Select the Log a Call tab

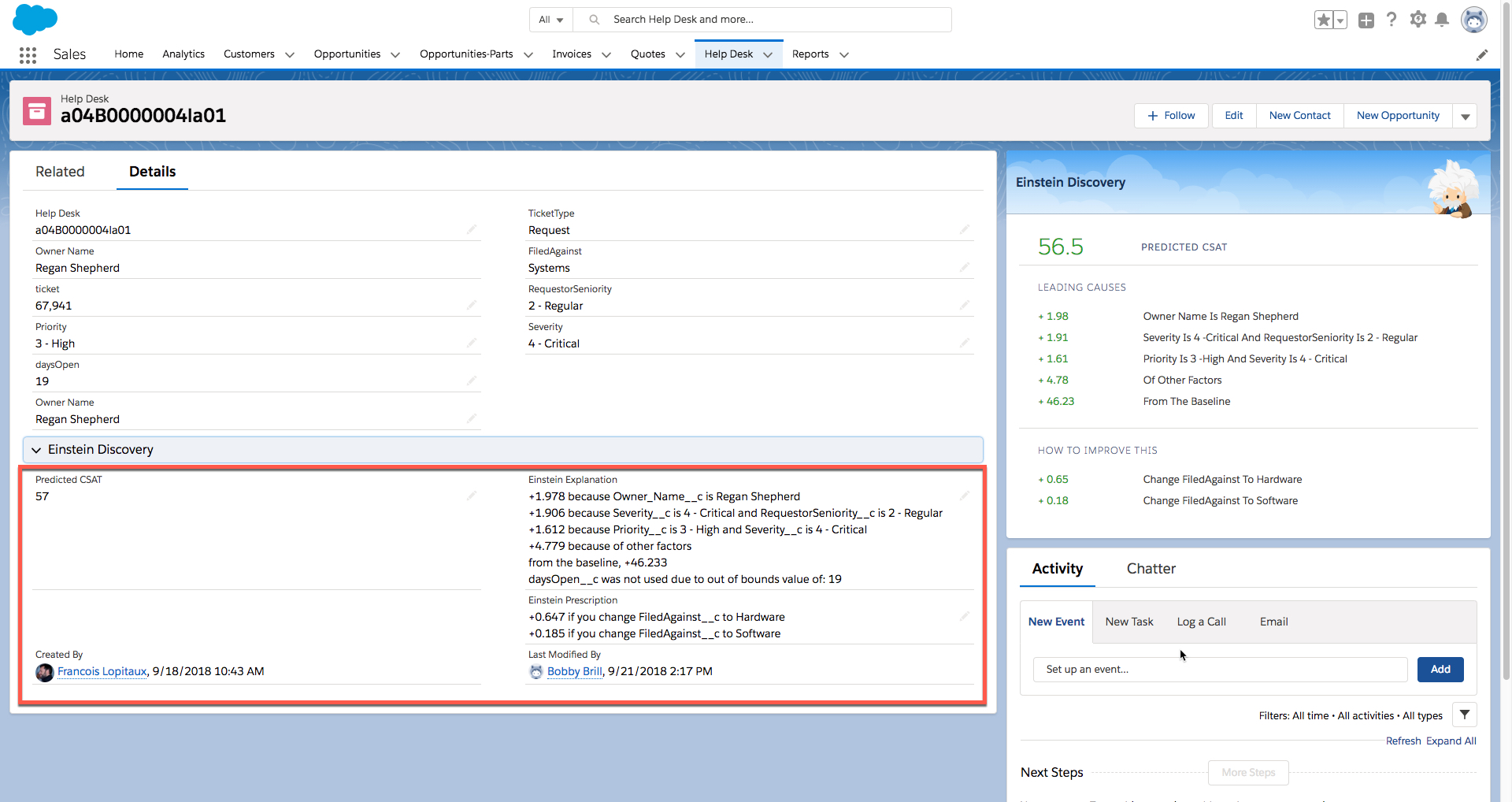(1201, 622)
